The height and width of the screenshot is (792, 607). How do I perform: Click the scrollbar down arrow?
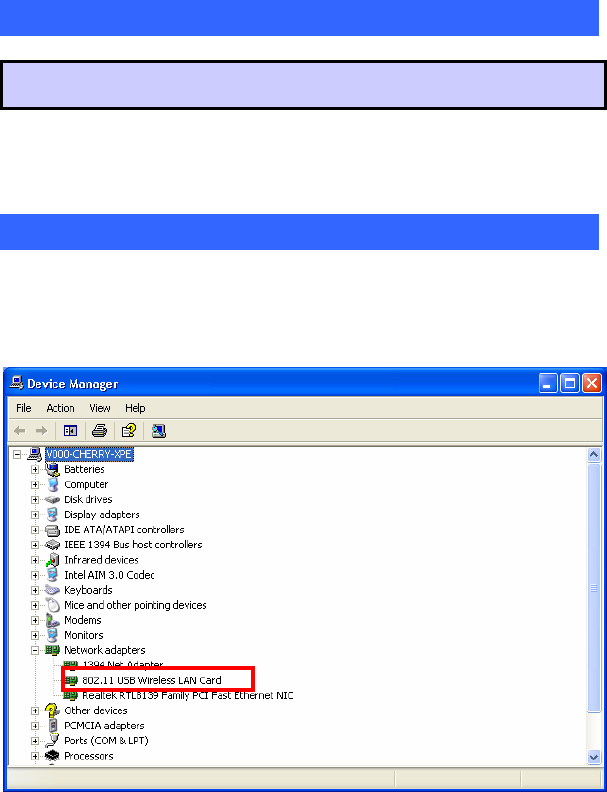click(594, 757)
